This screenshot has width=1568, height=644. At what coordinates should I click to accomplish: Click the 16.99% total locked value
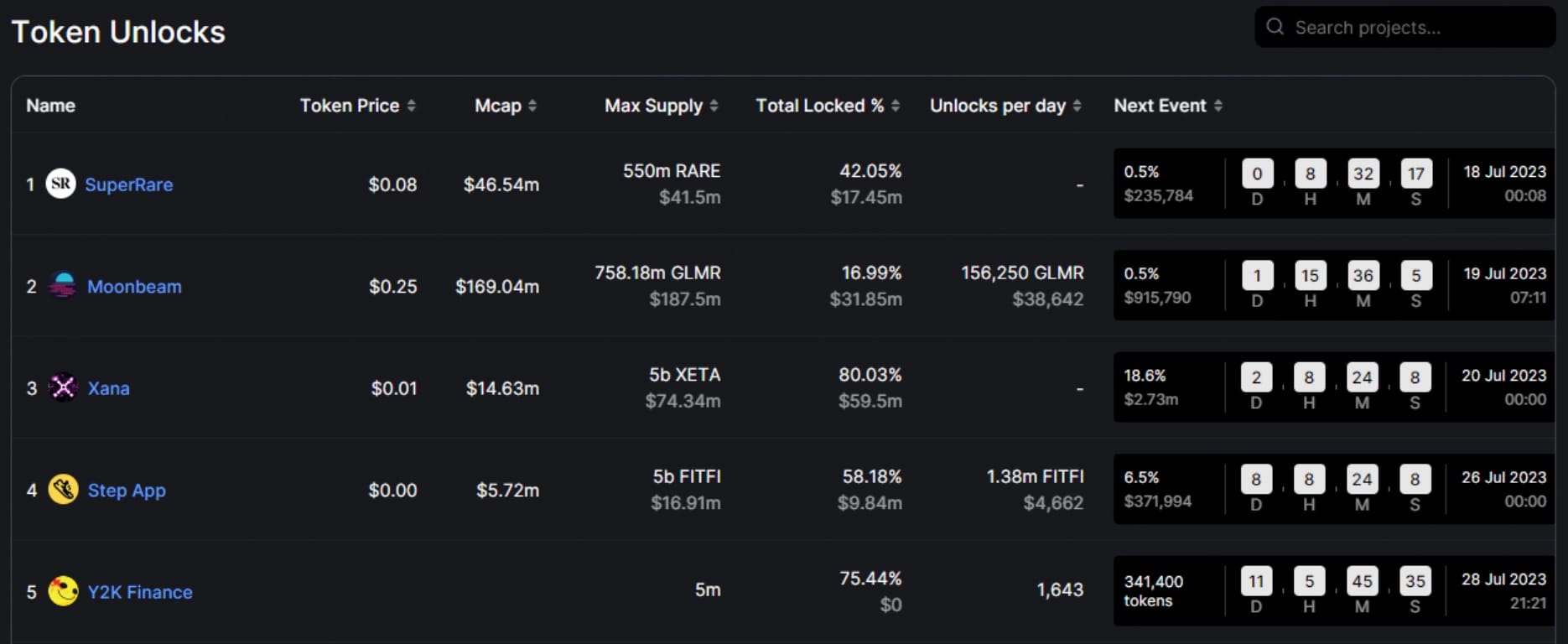pos(871,273)
